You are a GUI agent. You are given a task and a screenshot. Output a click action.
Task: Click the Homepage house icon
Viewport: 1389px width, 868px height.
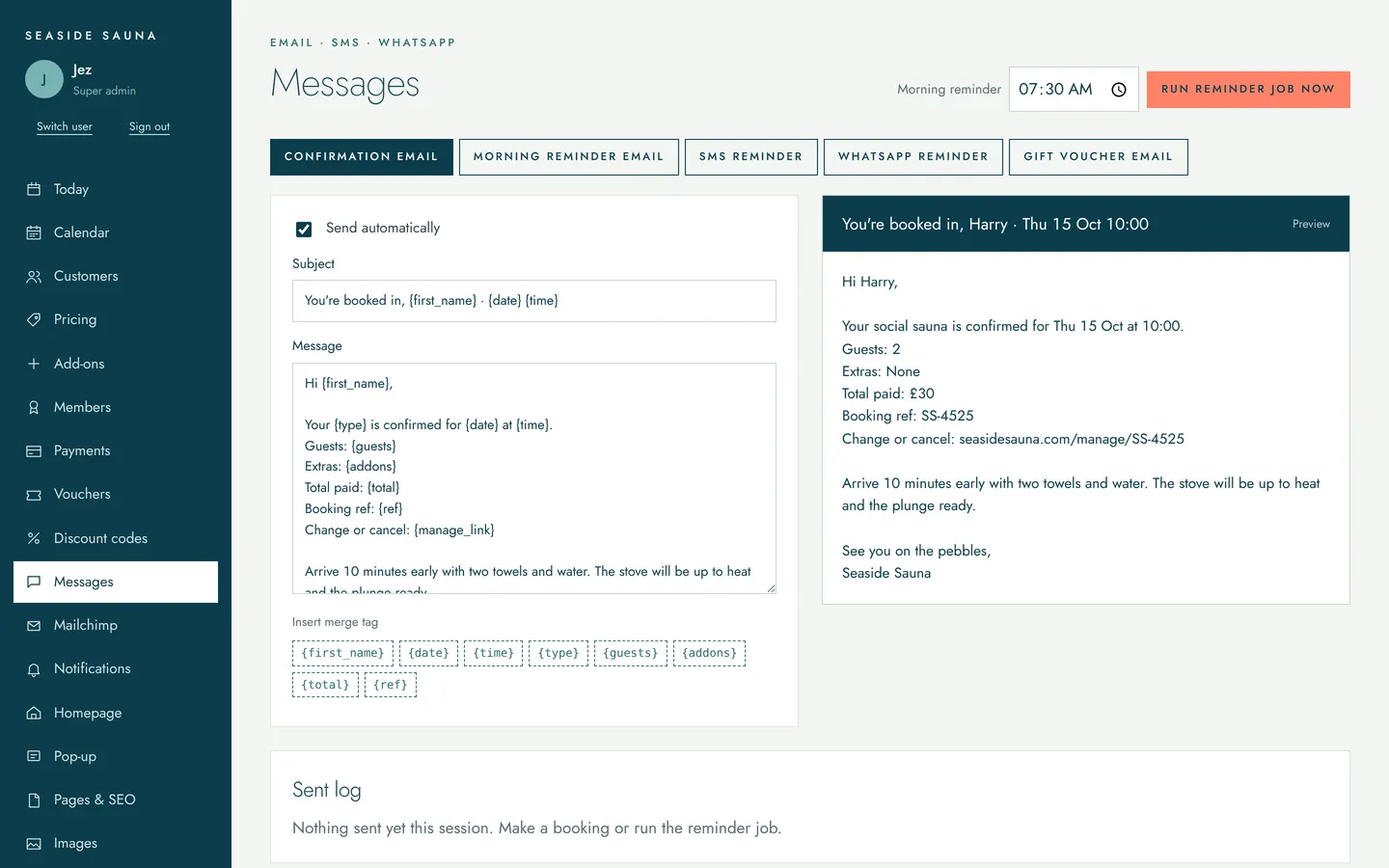(x=34, y=713)
